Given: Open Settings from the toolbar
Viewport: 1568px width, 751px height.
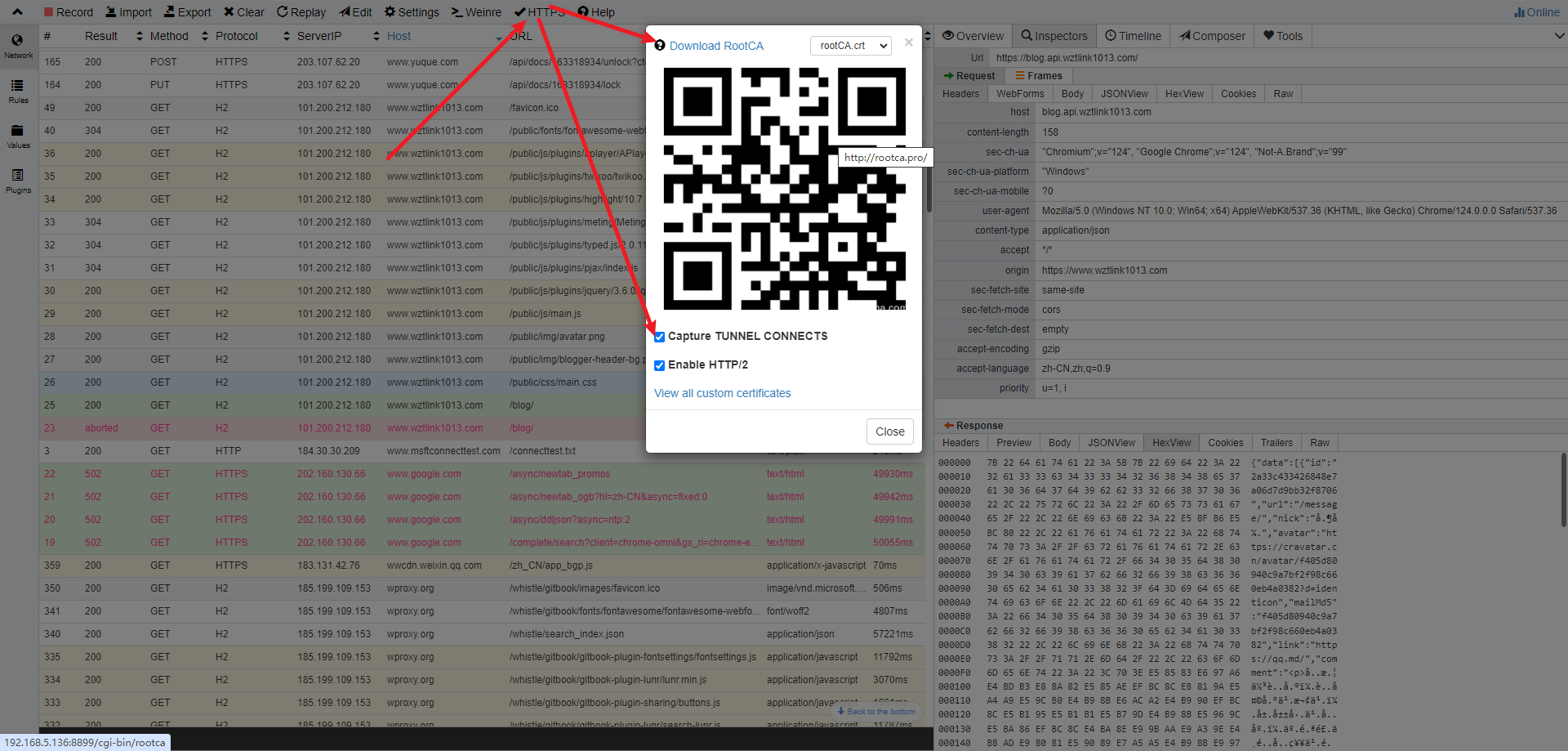Looking at the screenshot, I should pos(412,12).
